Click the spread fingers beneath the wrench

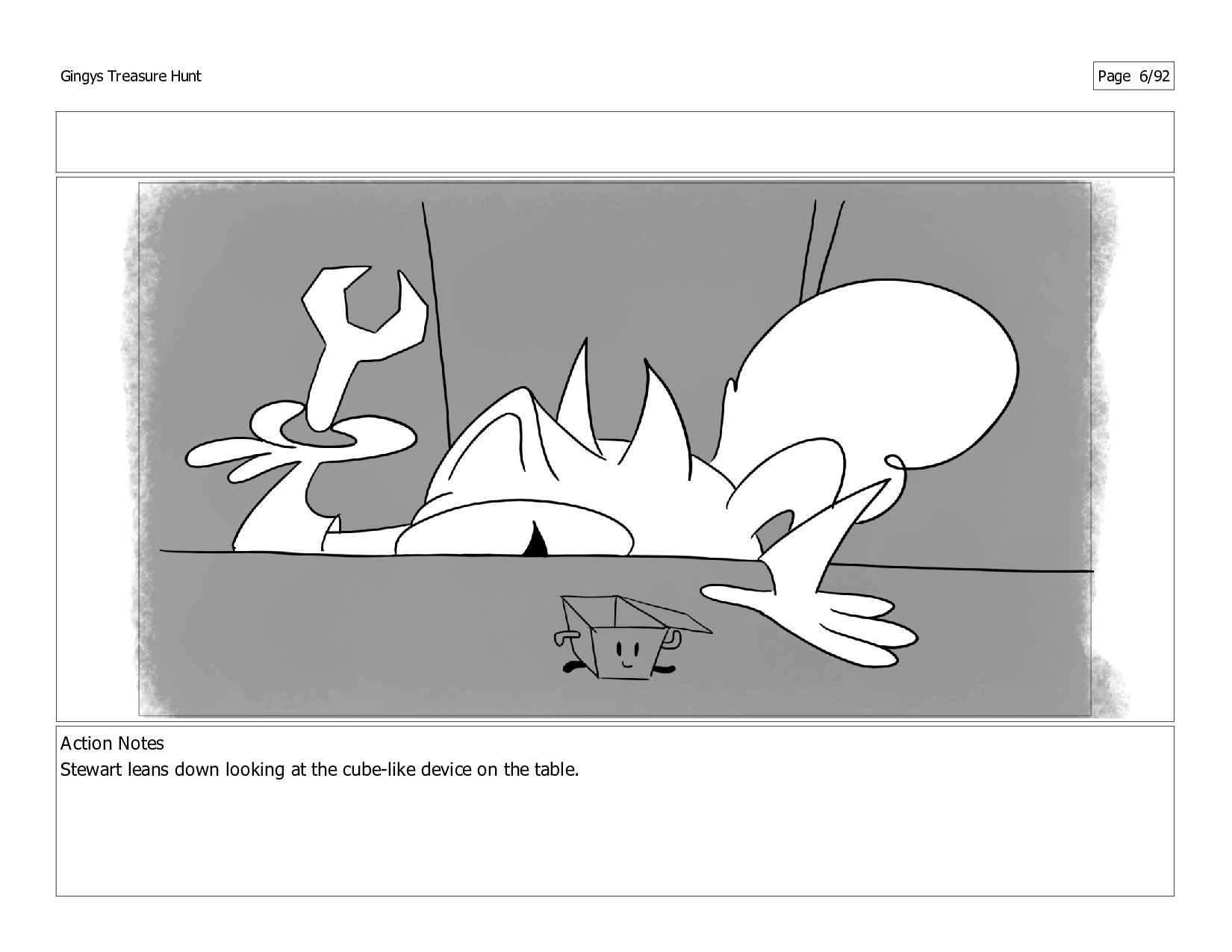[299, 448]
